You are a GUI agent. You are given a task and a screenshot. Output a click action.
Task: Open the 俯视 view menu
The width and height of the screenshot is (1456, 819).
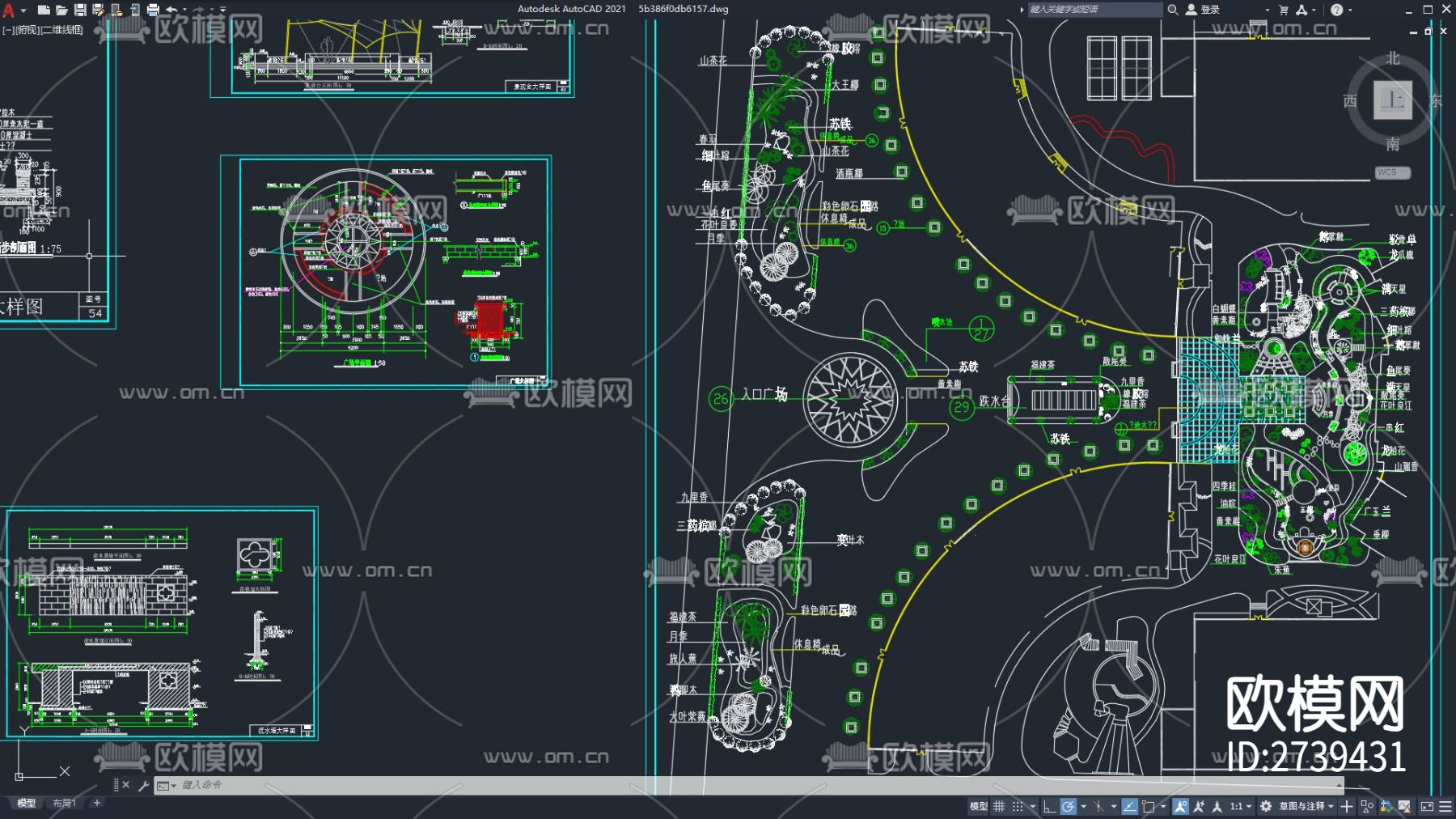[27, 30]
